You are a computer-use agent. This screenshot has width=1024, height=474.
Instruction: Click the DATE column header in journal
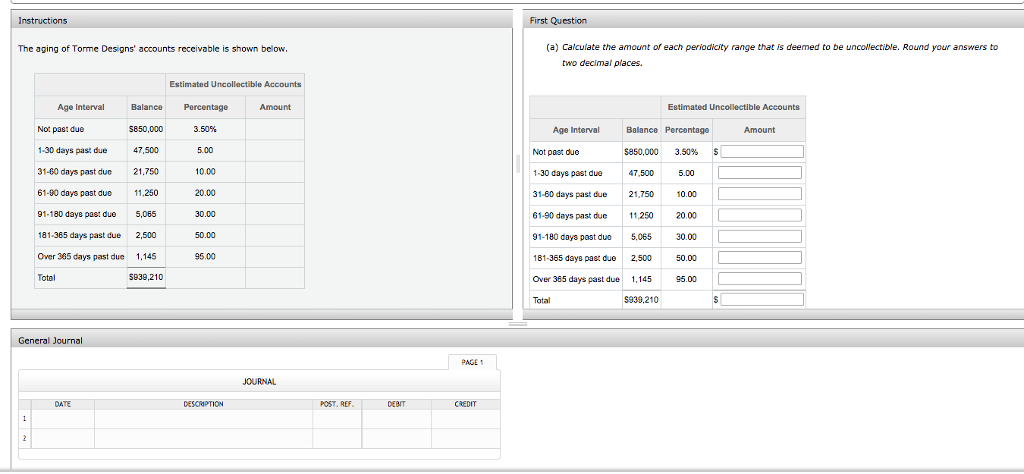[63, 404]
